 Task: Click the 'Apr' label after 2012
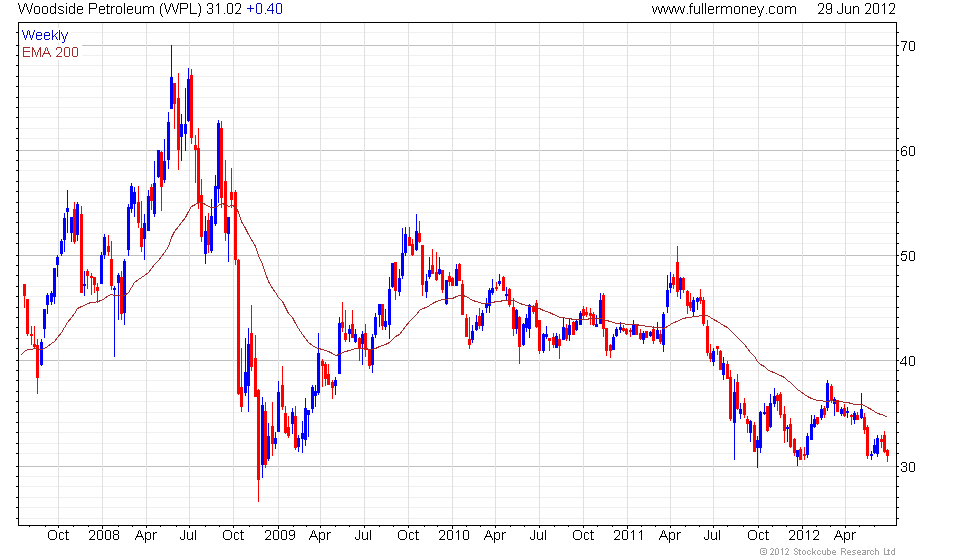845,536
